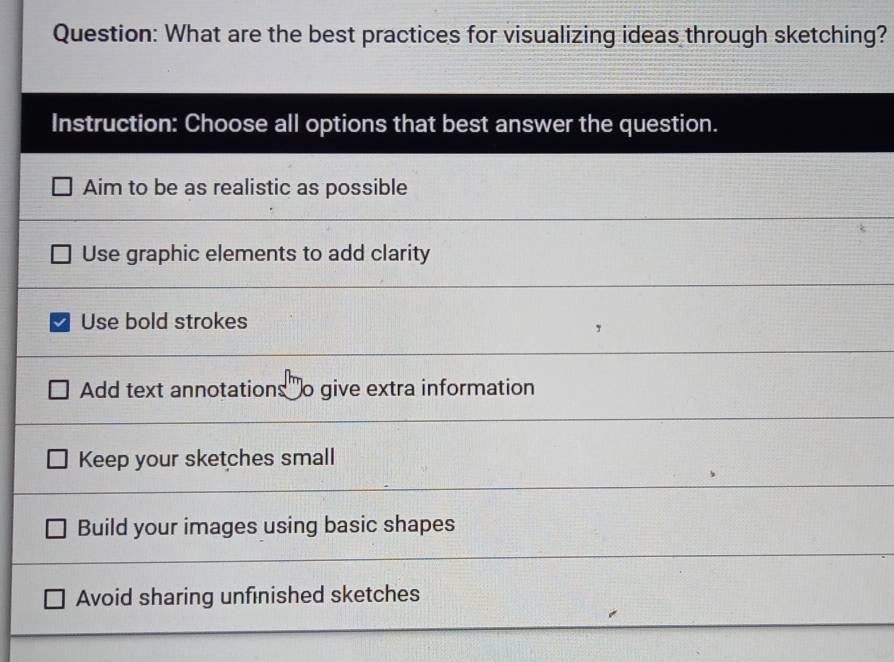Uncheck the 'Use bold strokes' checkbox
The width and height of the screenshot is (894, 662).
pos(60,323)
